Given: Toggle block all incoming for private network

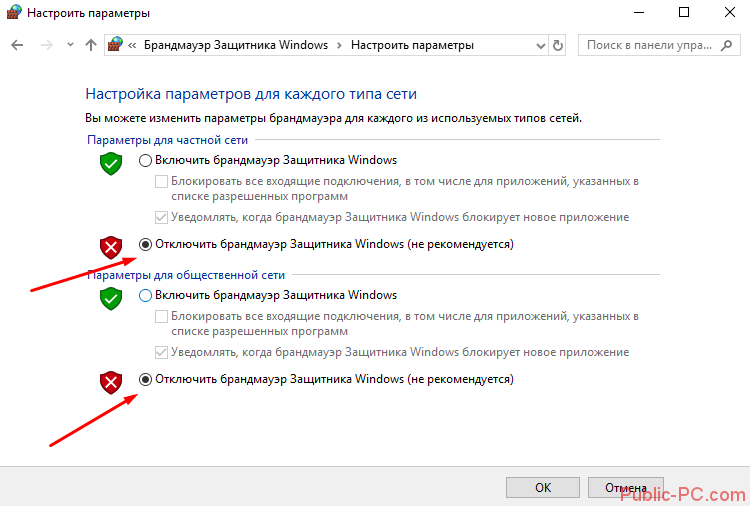Looking at the screenshot, I should click(161, 182).
